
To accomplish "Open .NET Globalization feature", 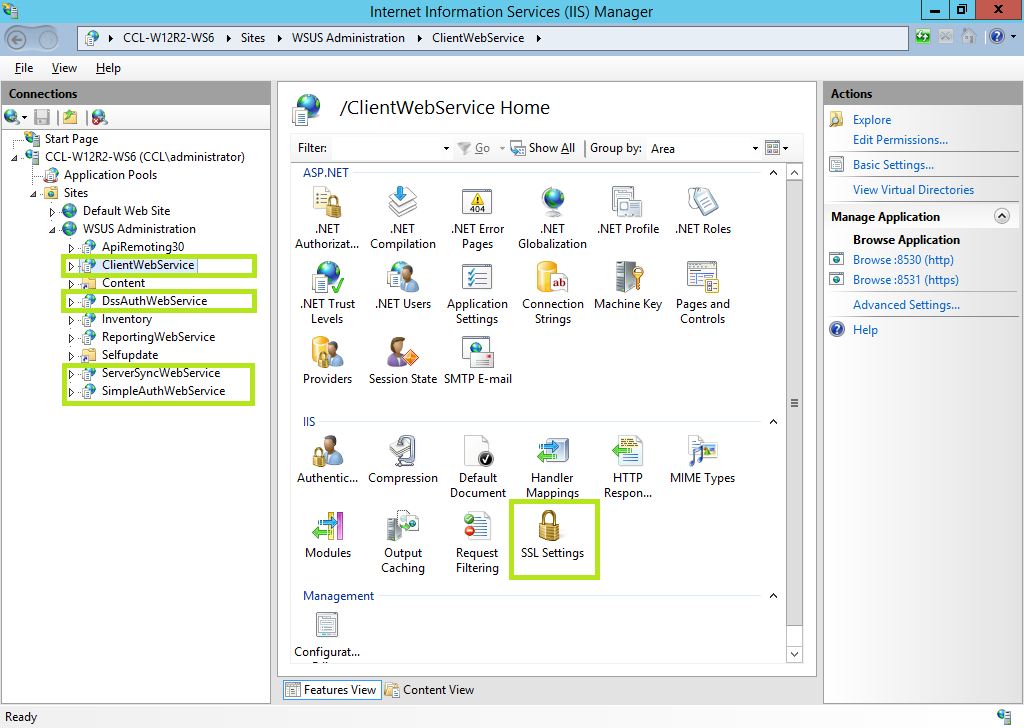I will [x=552, y=217].
